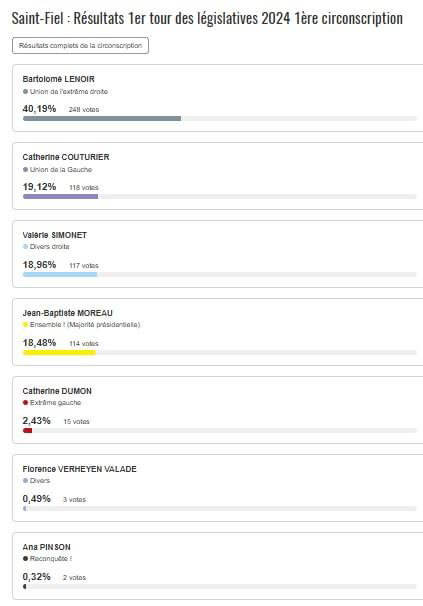Click the red dot beside Extrême gauche

tap(26, 403)
